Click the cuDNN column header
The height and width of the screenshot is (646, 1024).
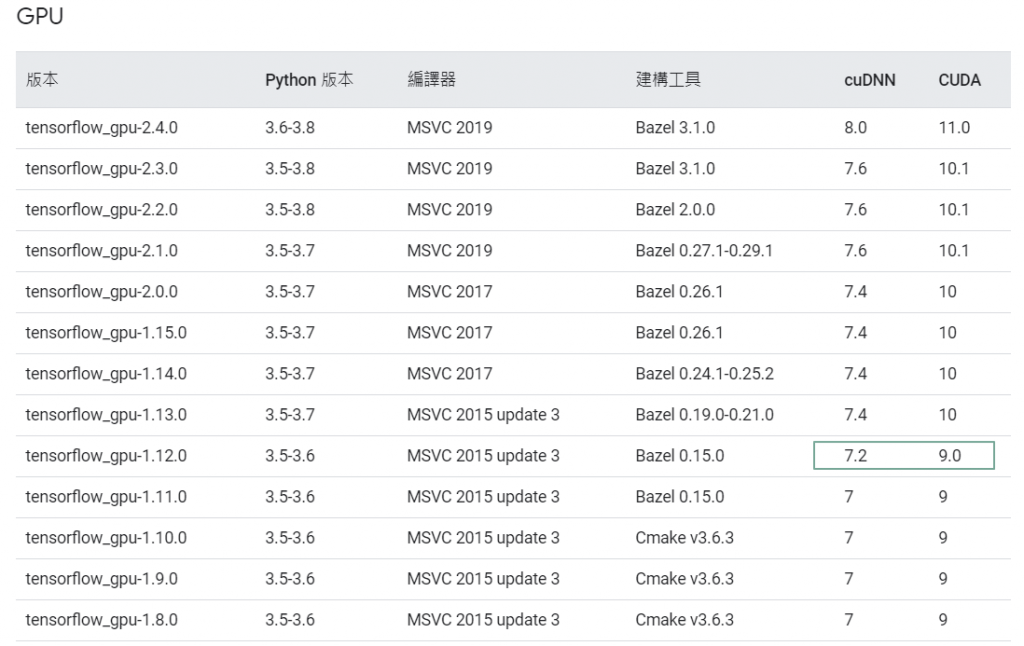tap(869, 80)
